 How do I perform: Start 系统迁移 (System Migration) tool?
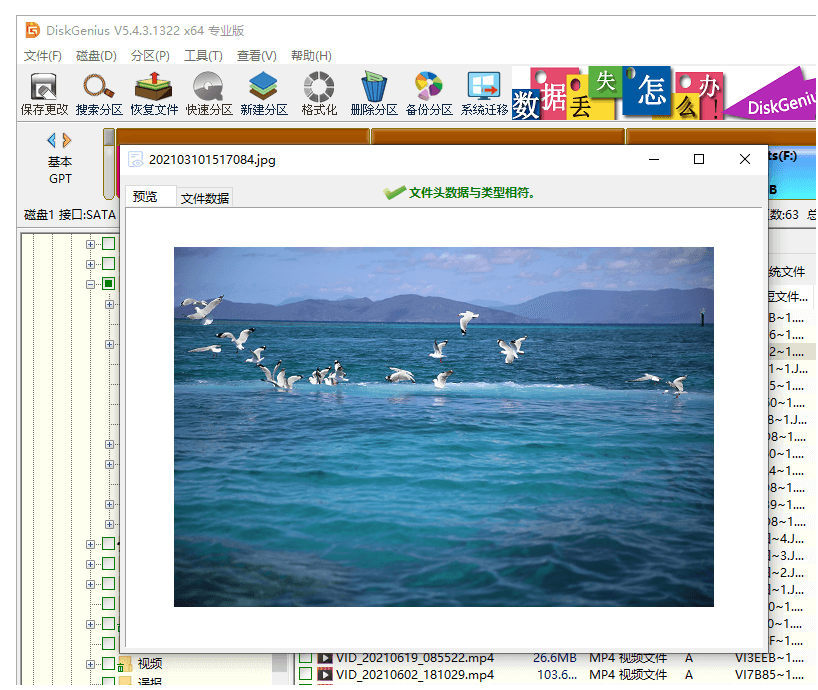click(484, 94)
